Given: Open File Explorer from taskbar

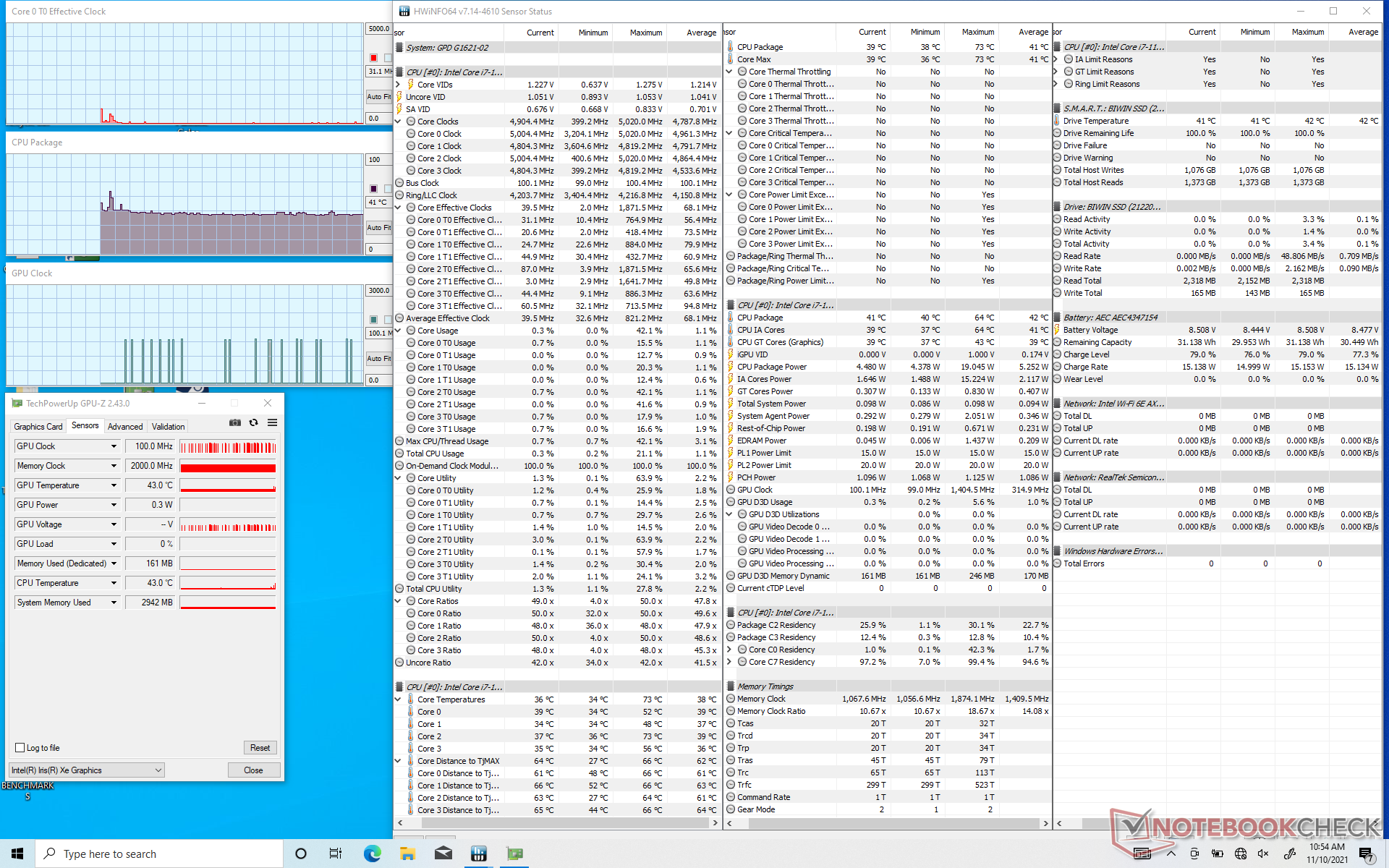Looking at the screenshot, I should point(407,854).
